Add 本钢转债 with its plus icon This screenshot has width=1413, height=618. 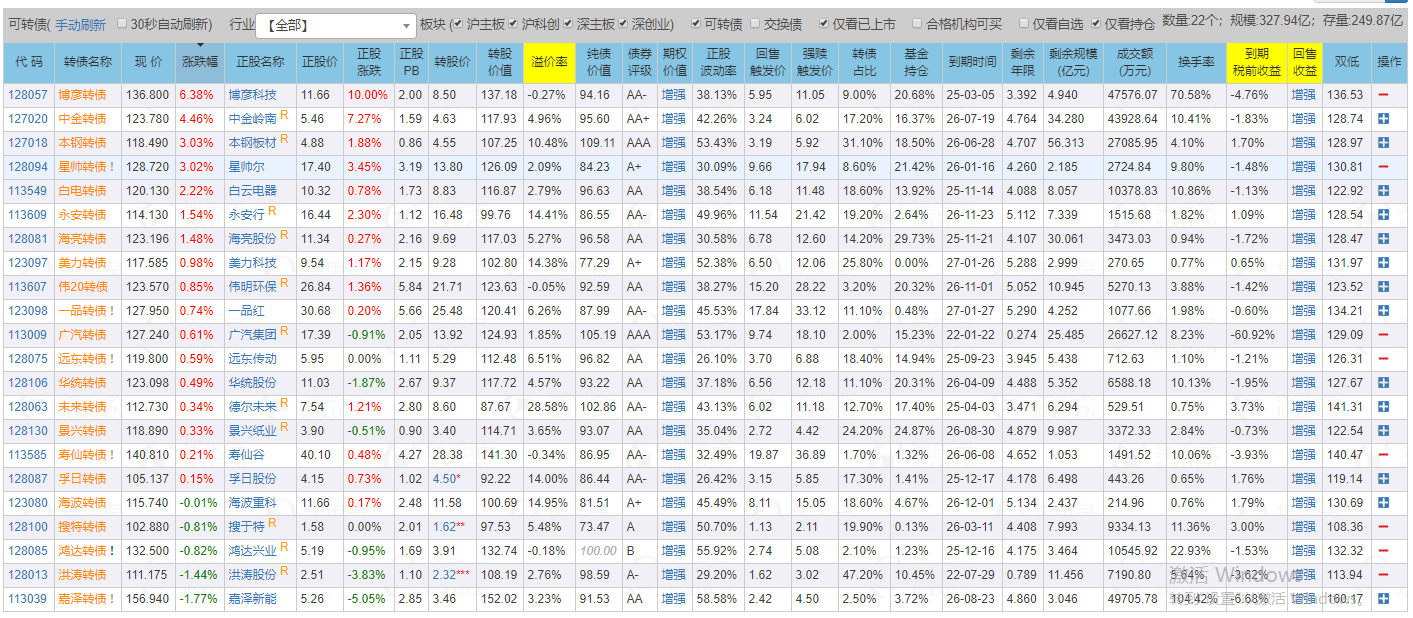point(1384,143)
